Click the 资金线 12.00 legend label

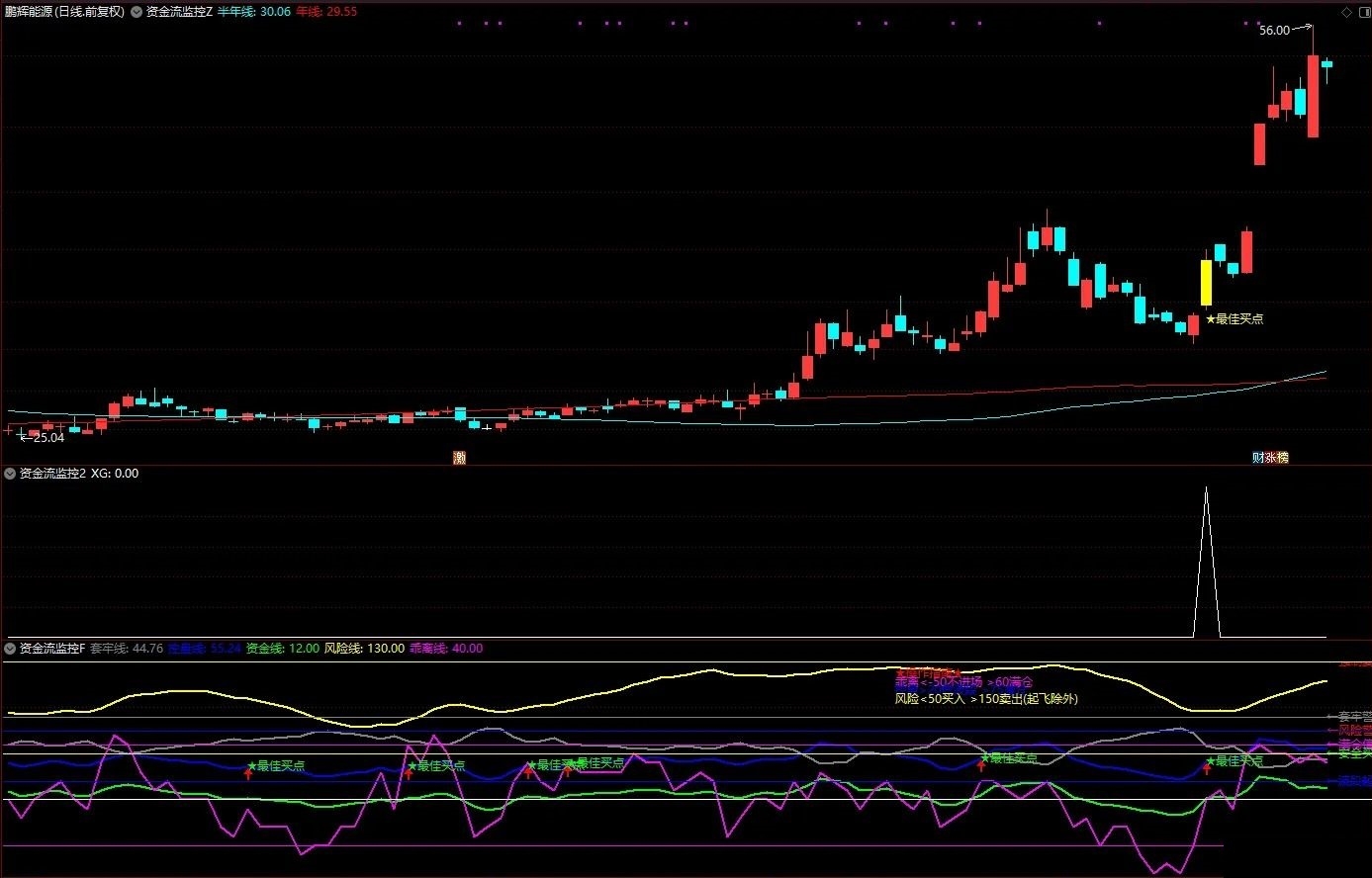tap(282, 649)
